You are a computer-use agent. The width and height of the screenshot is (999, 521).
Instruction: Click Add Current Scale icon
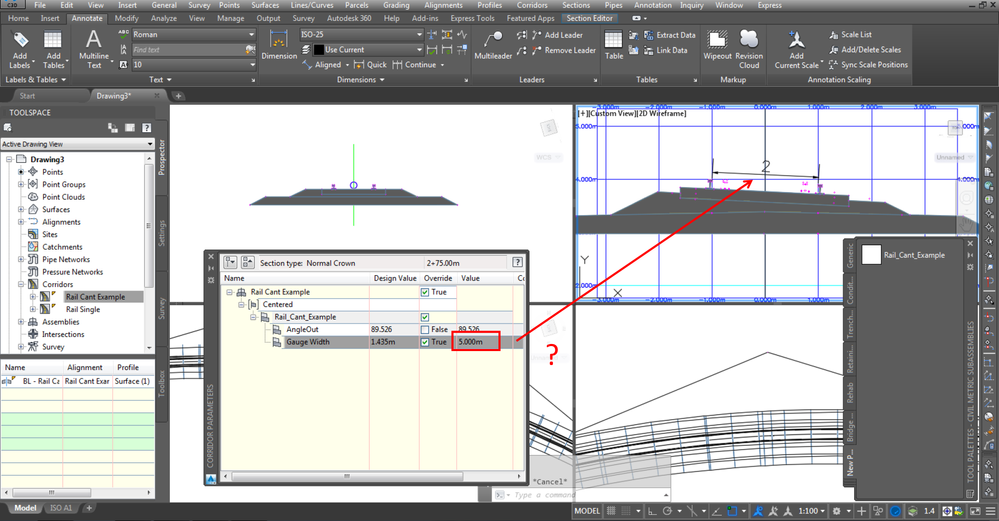point(796,49)
